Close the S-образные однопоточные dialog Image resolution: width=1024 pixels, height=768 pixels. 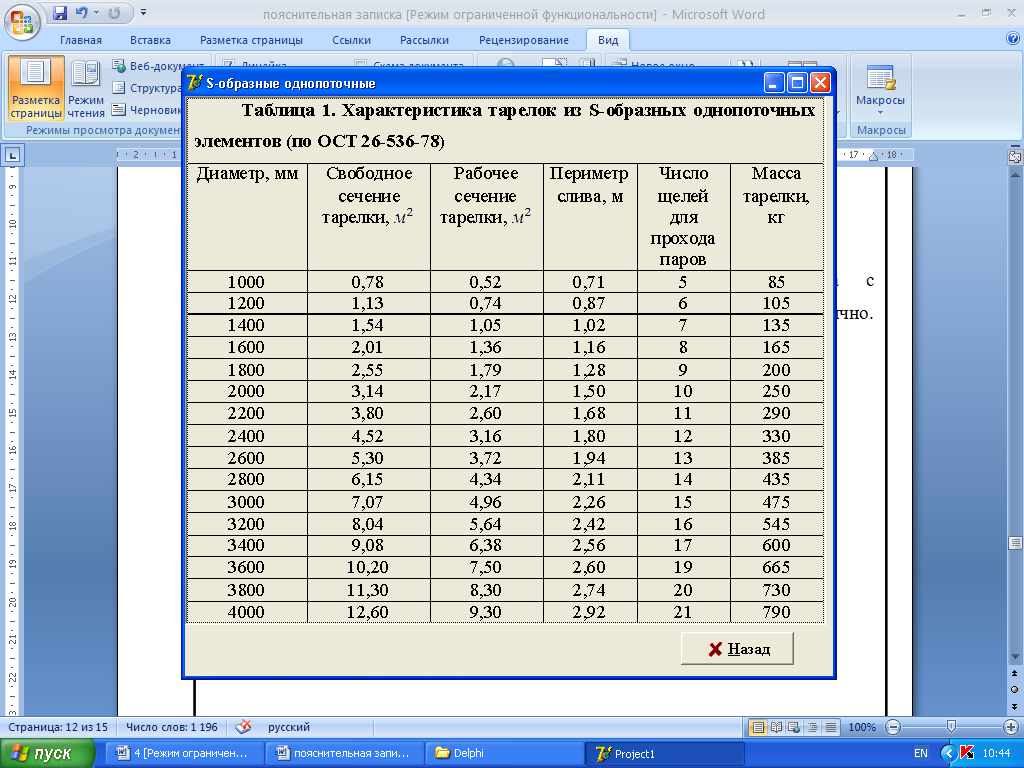(820, 83)
